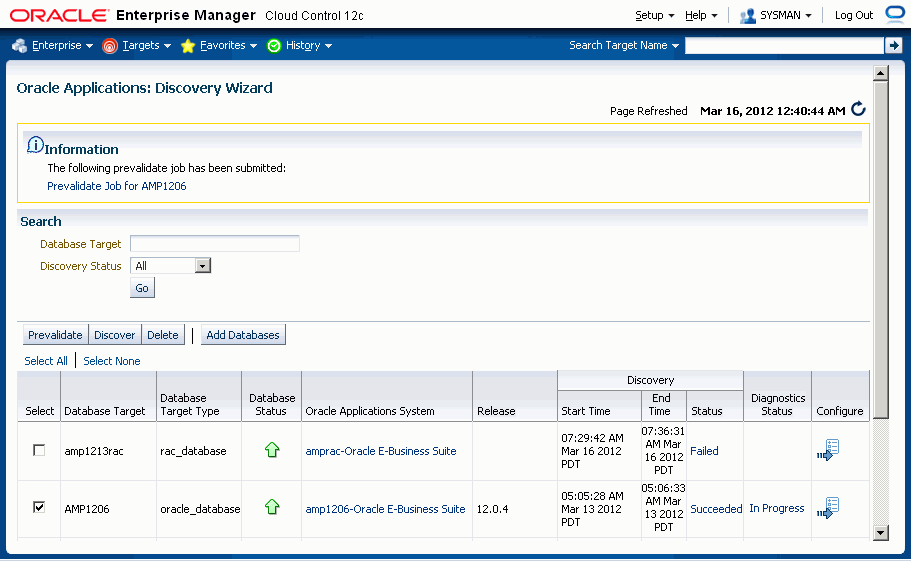Click the Succeeded discovery status link
The height and width of the screenshot is (561, 911).
pyautogui.click(x=716, y=509)
